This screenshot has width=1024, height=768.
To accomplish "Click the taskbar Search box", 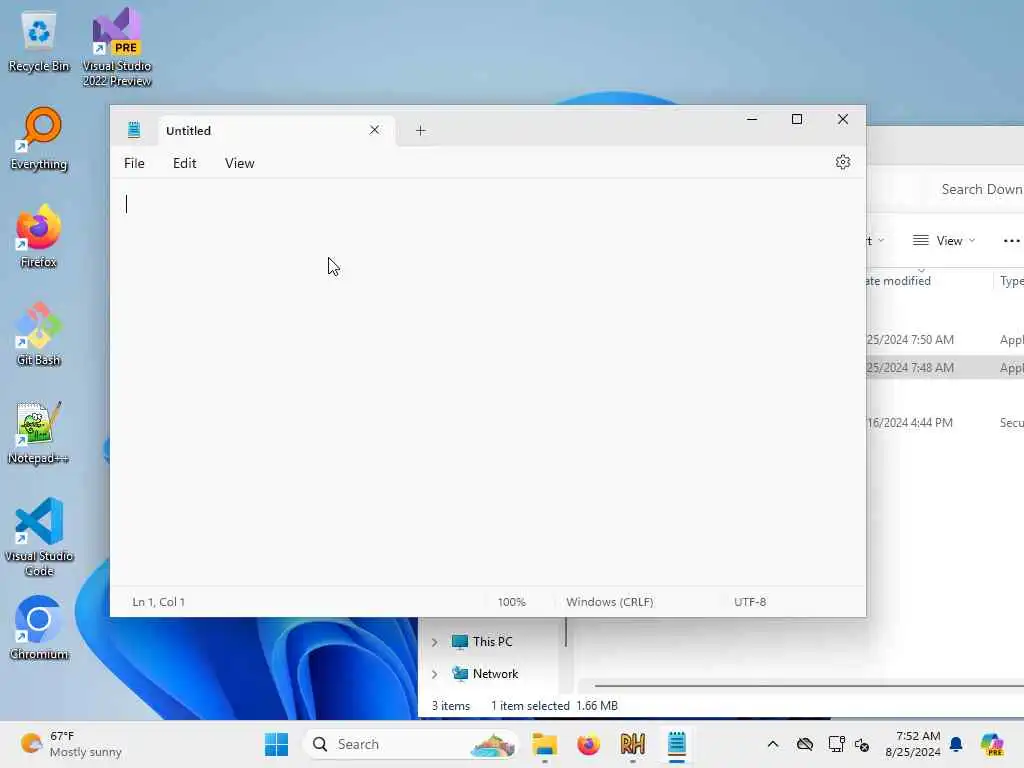I will click(410, 744).
